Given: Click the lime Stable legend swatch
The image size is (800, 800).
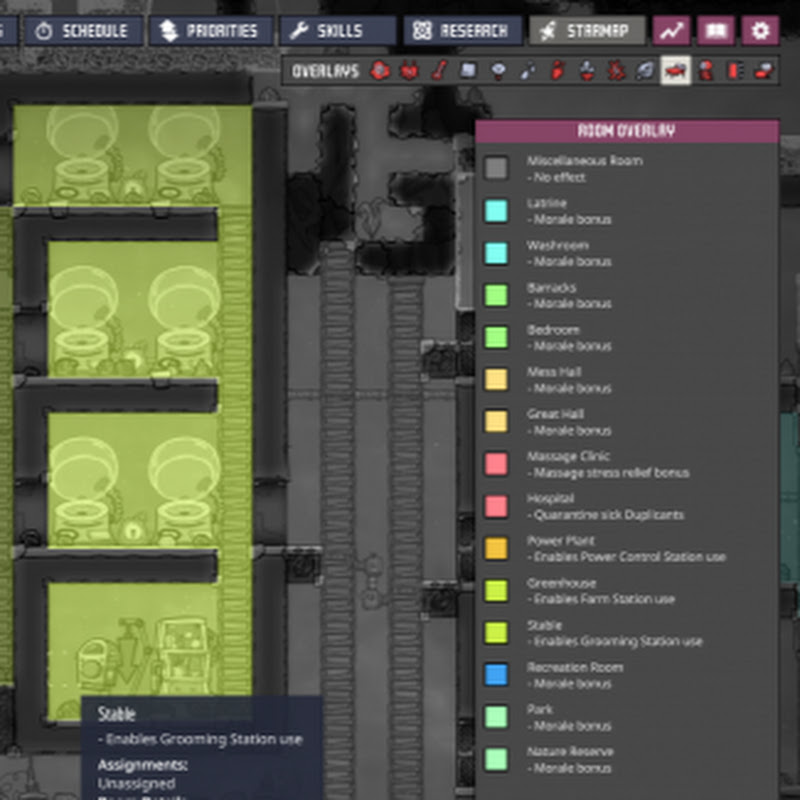Looking at the screenshot, I should click(x=496, y=633).
